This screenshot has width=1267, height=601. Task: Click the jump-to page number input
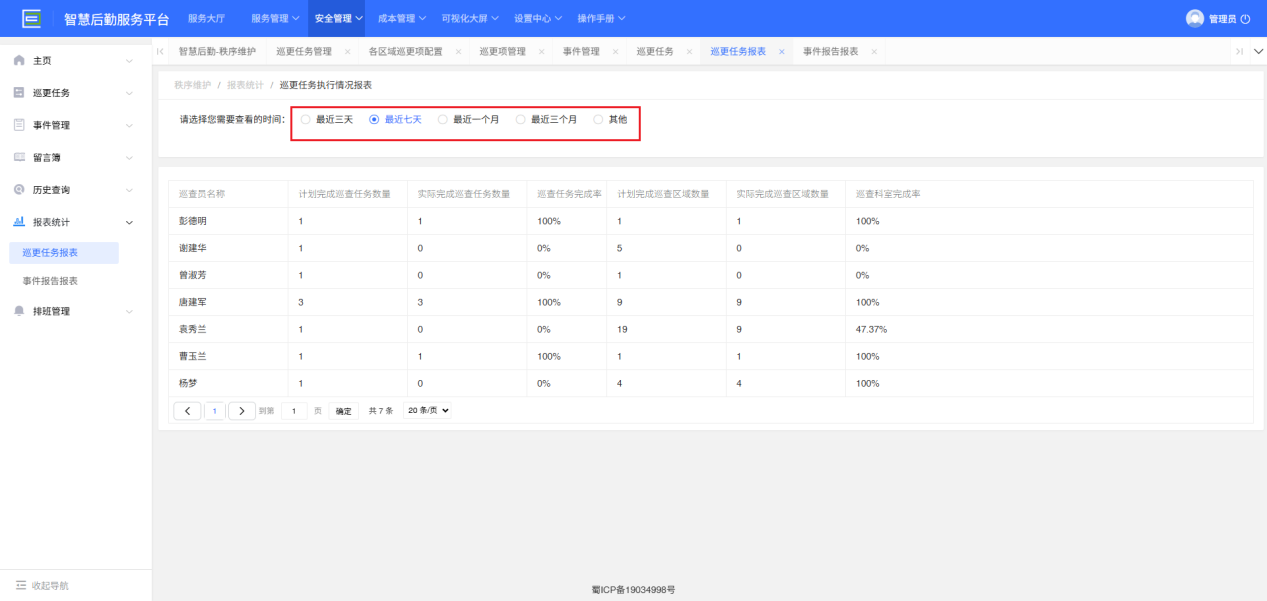294,411
